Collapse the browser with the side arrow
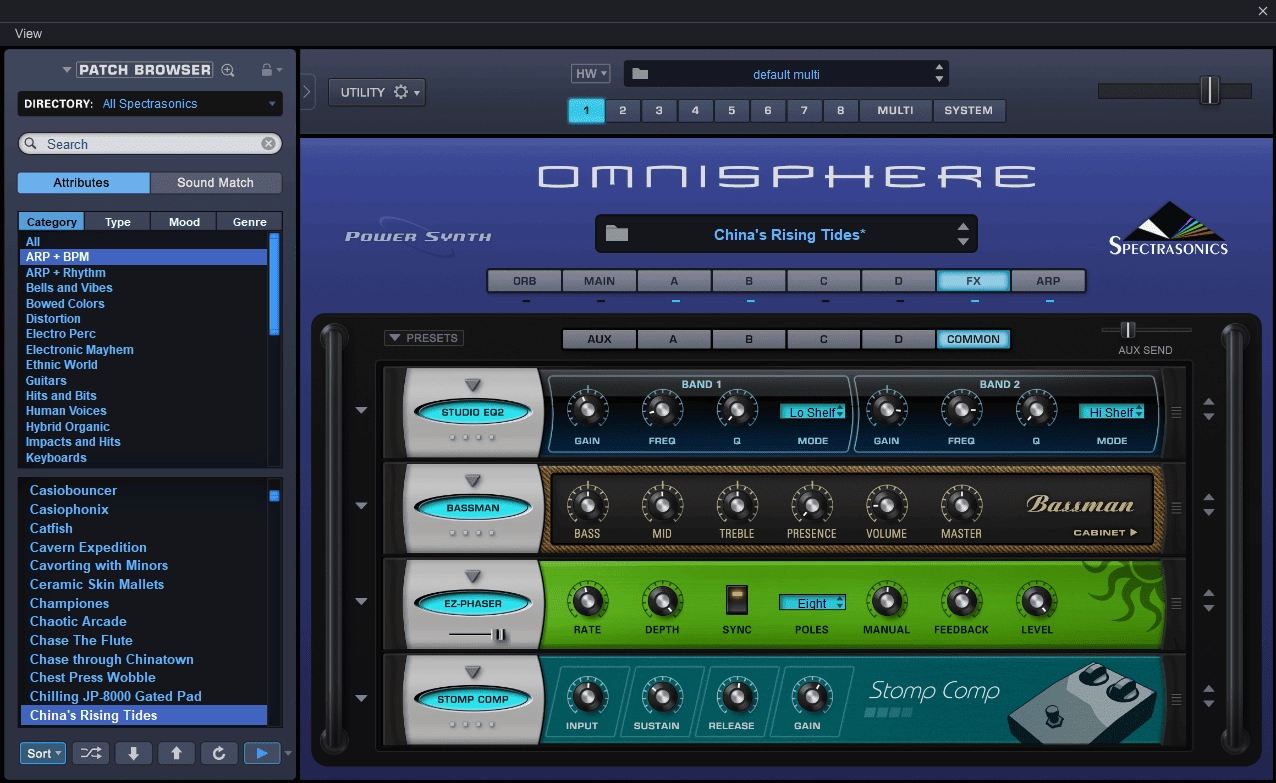 pyautogui.click(x=307, y=92)
